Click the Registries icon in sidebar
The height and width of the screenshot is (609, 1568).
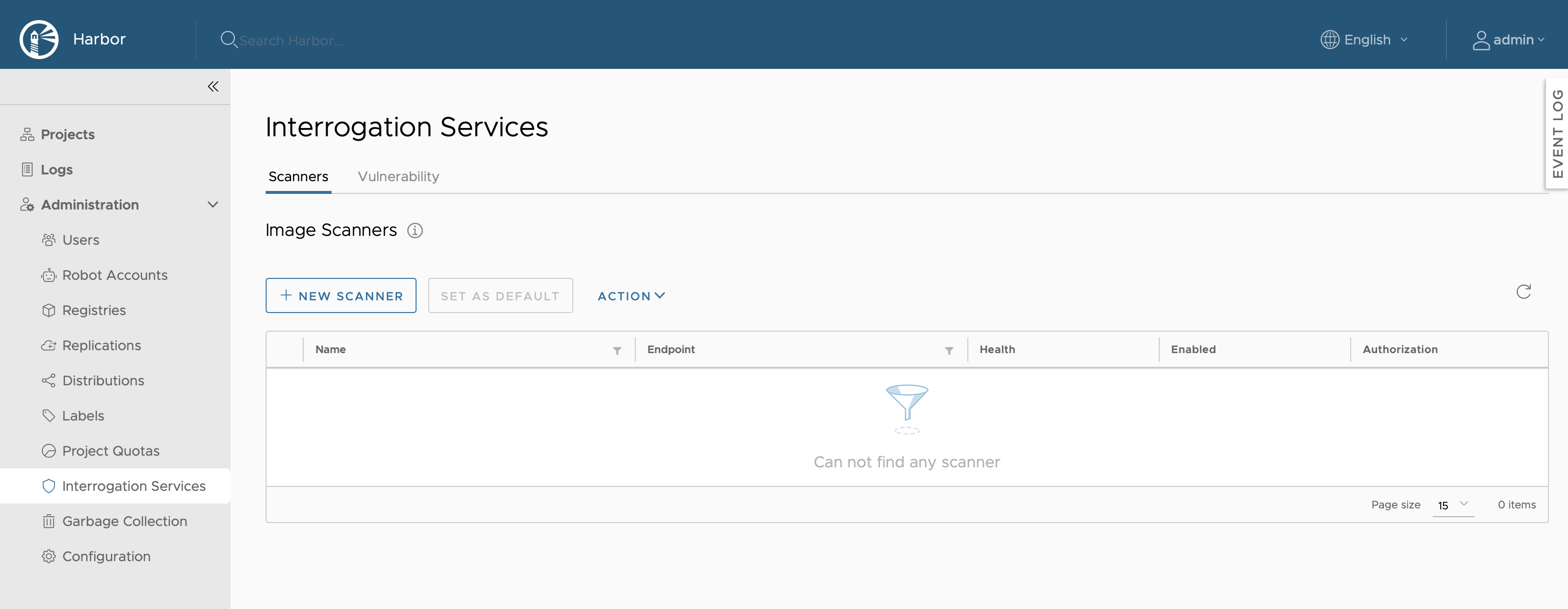click(48, 309)
